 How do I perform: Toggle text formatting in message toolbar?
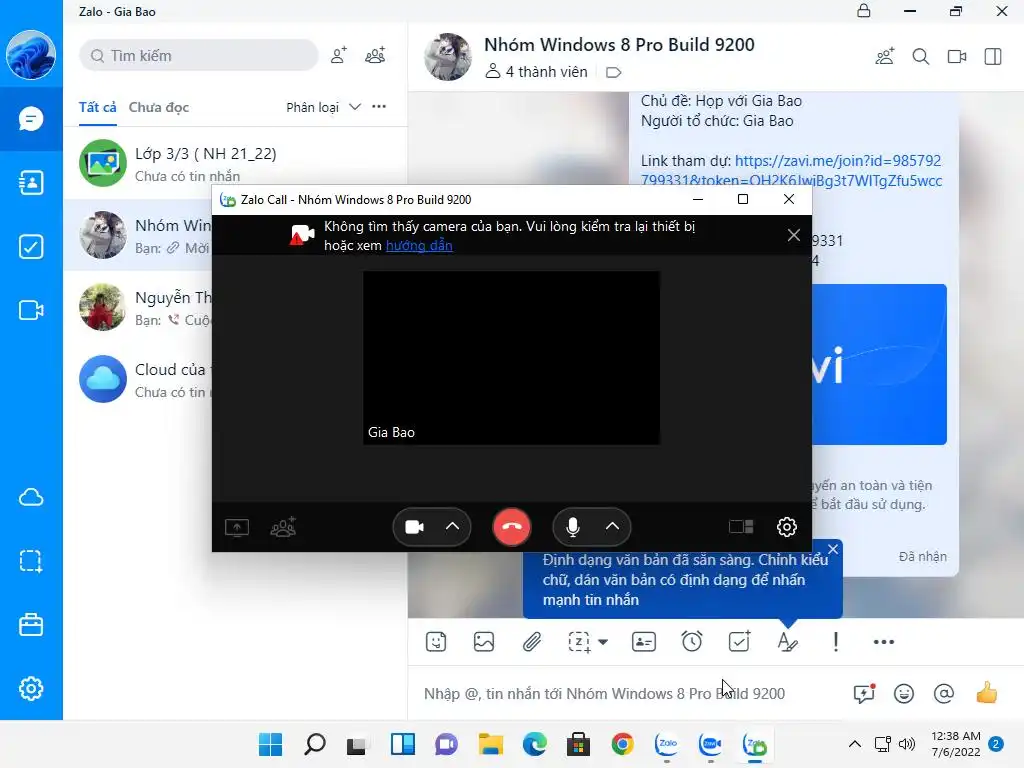pos(788,642)
